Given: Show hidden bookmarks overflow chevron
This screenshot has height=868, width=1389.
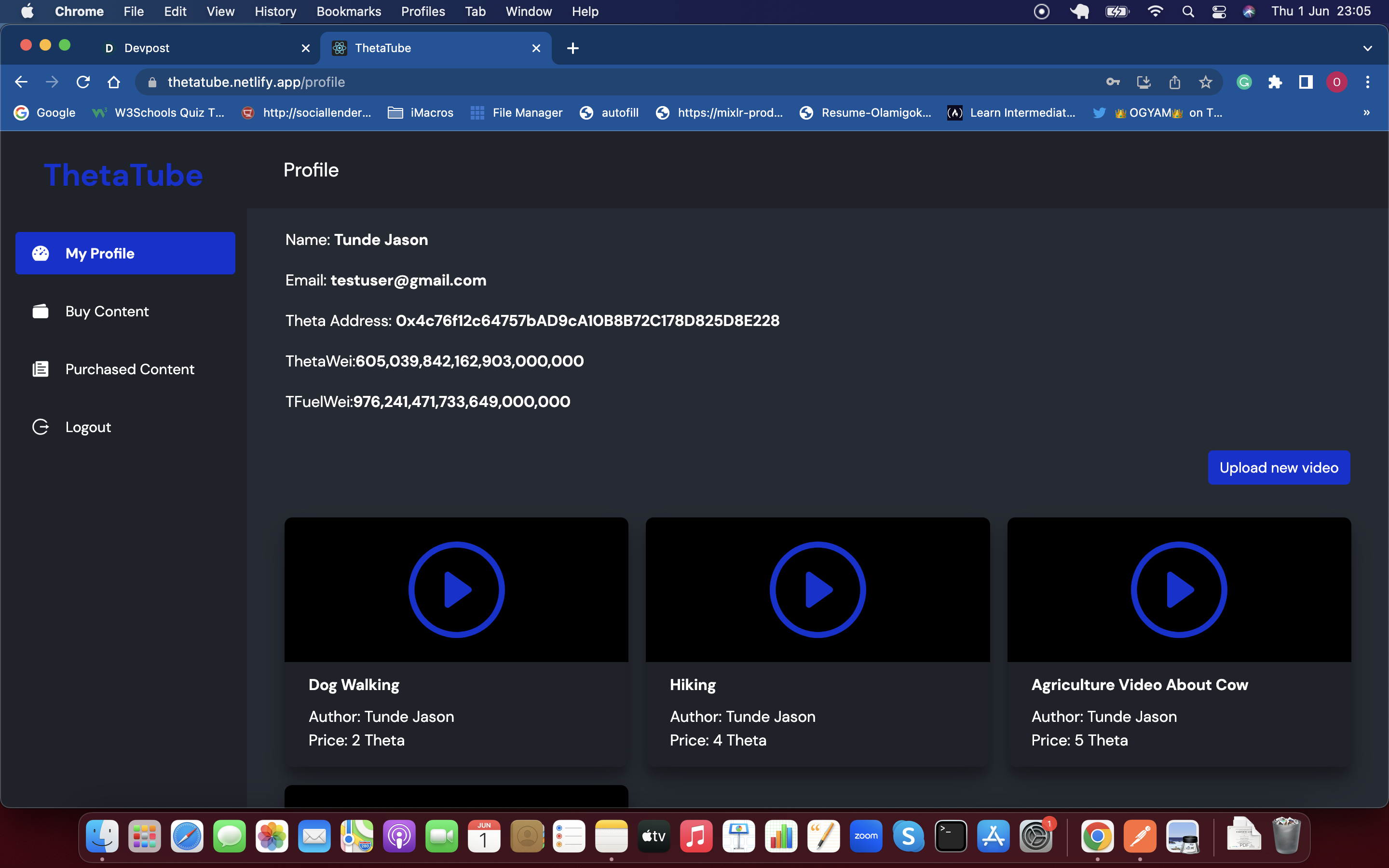Looking at the screenshot, I should [1367, 112].
